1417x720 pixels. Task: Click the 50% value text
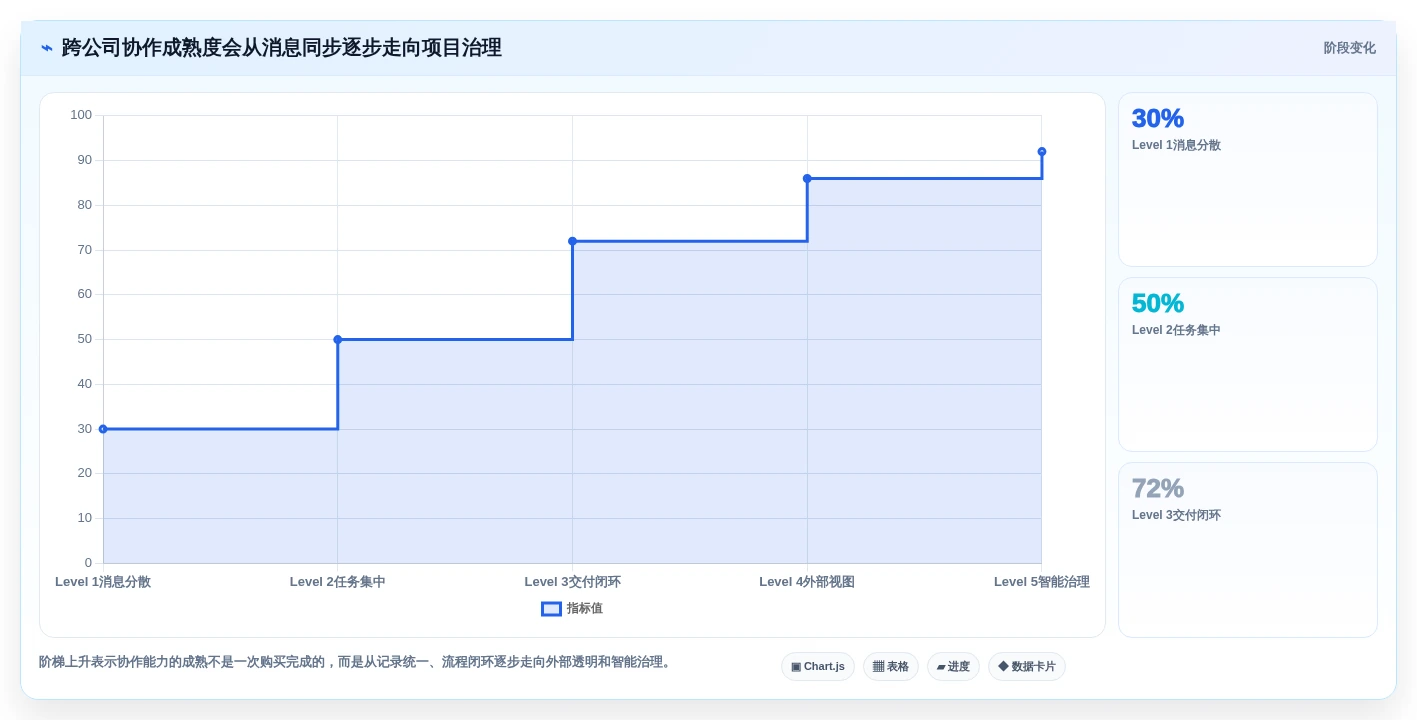(1158, 303)
